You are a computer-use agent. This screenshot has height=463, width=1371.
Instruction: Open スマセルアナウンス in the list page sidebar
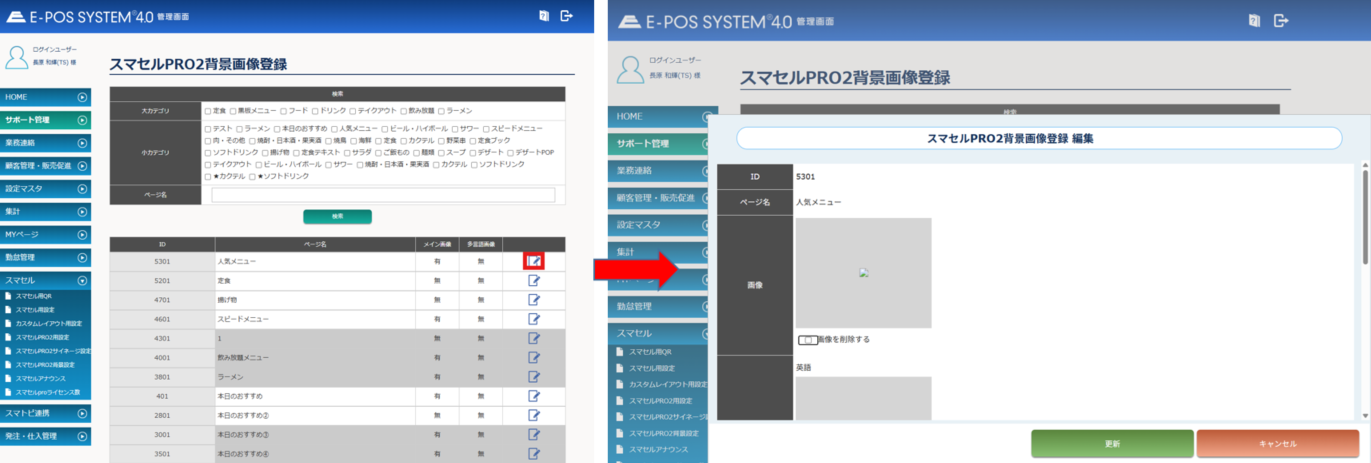pos(40,378)
